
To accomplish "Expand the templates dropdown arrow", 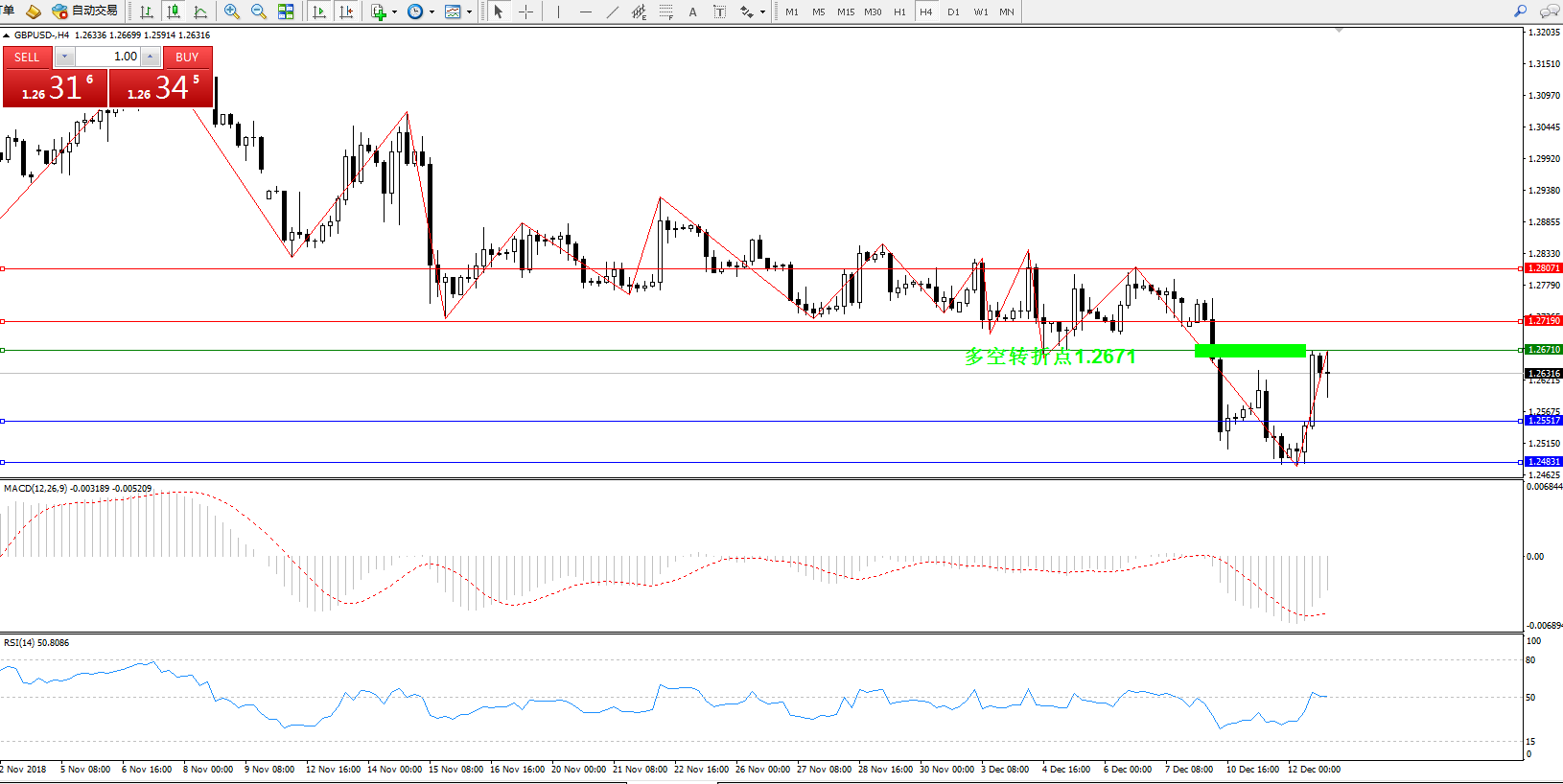I will [x=469, y=12].
